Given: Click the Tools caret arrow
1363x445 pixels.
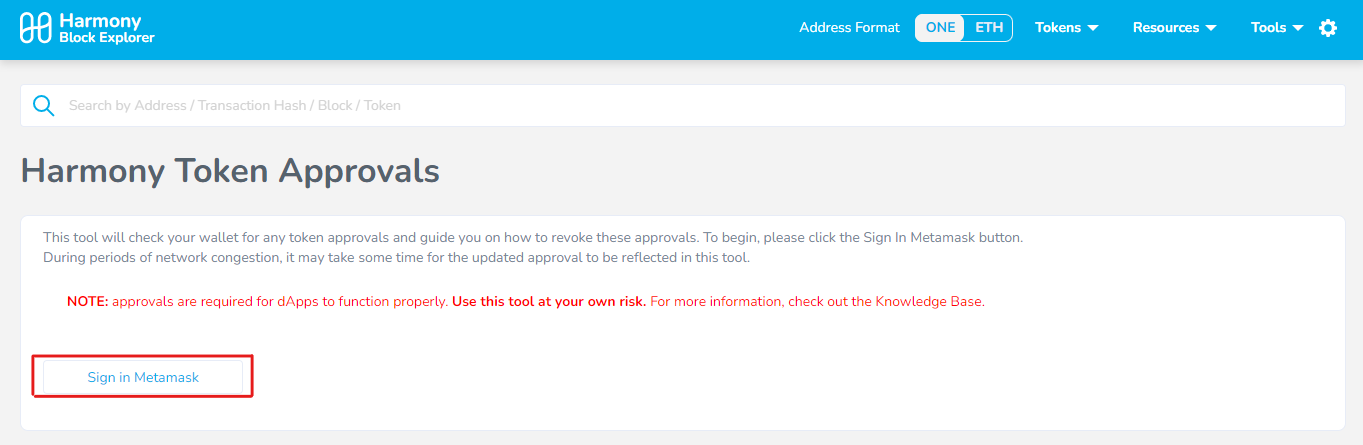Looking at the screenshot, I should click(x=1298, y=28).
